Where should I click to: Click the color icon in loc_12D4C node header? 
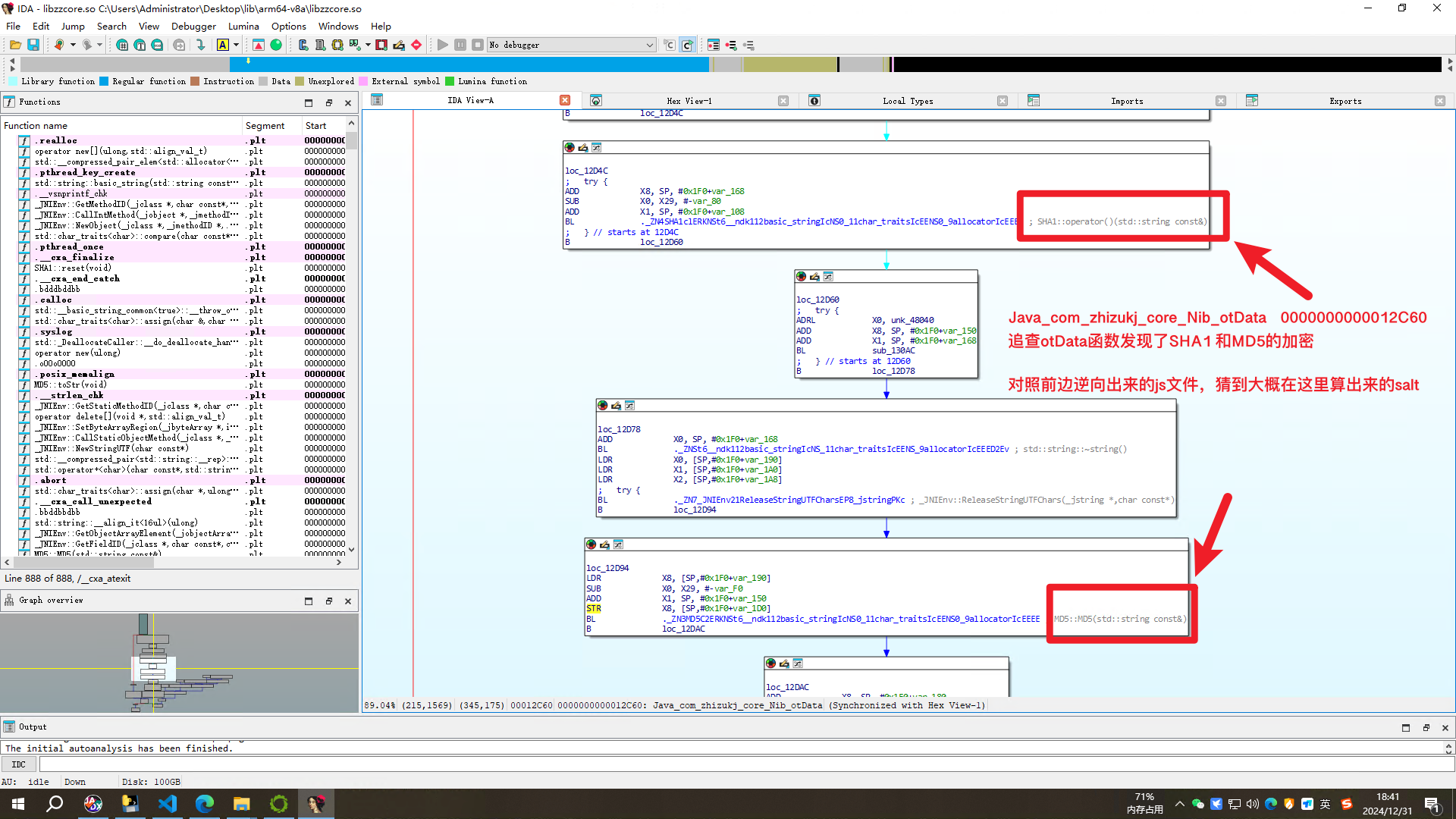(570, 148)
